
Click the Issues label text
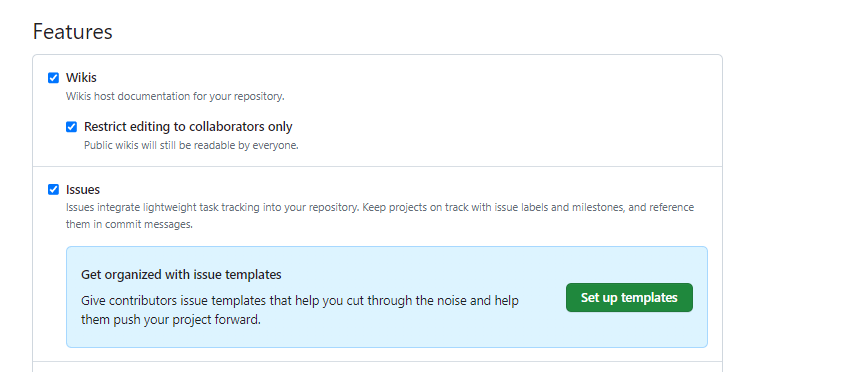click(x=83, y=190)
